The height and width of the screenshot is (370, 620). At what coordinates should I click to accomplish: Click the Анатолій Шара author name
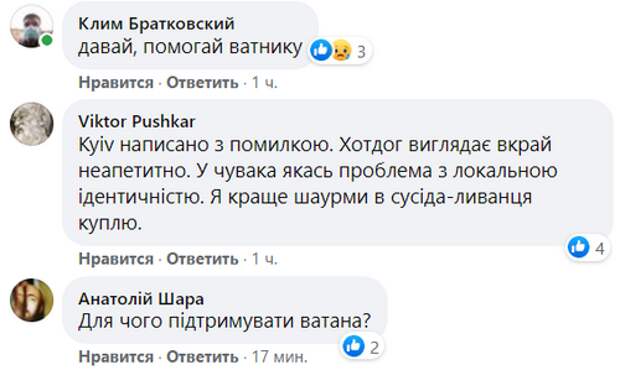(141, 298)
